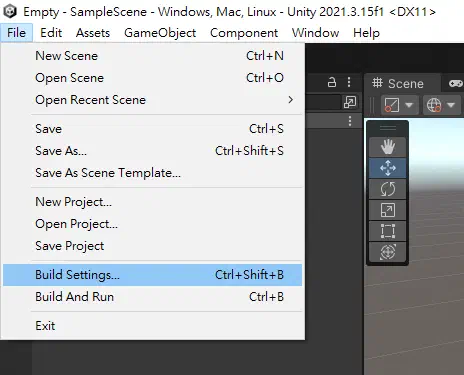Open the scene picker icon beside search
The width and height of the screenshot is (464, 375).
[x=350, y=102]
